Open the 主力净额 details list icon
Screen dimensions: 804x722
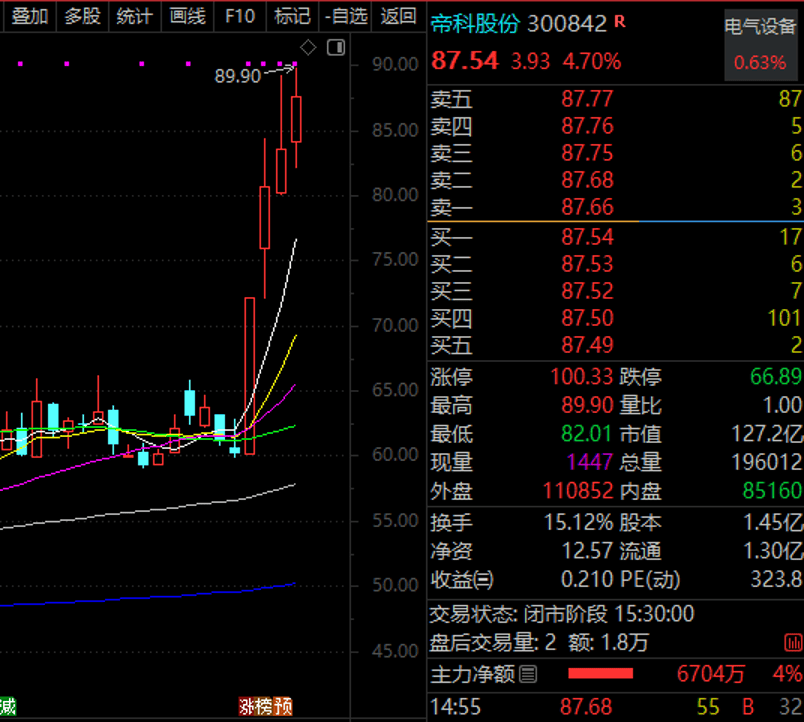coord(529,674)
